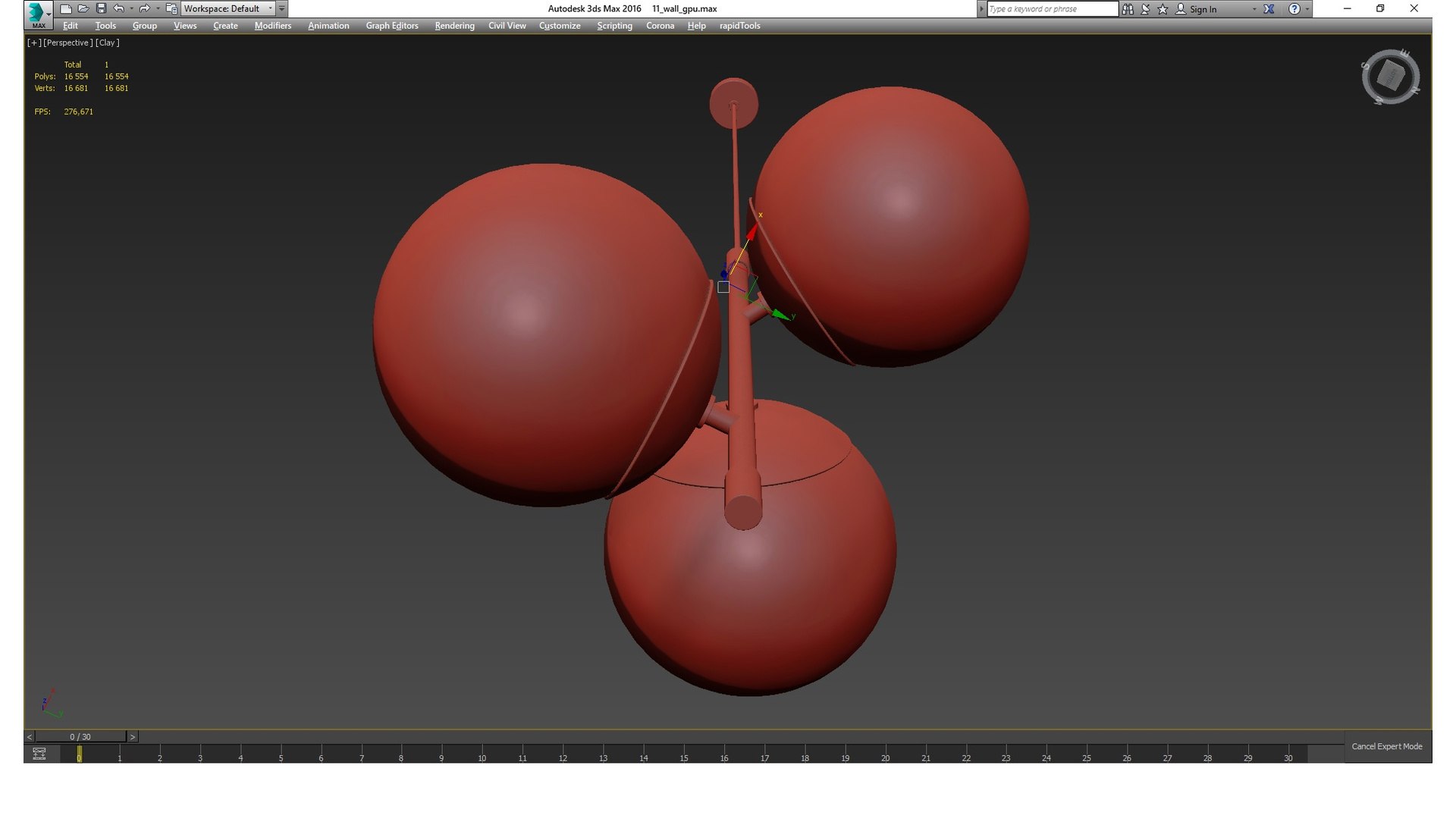Open the rapidTools menu
This screenshot has height=819, width=1456.
pos(739,26)
